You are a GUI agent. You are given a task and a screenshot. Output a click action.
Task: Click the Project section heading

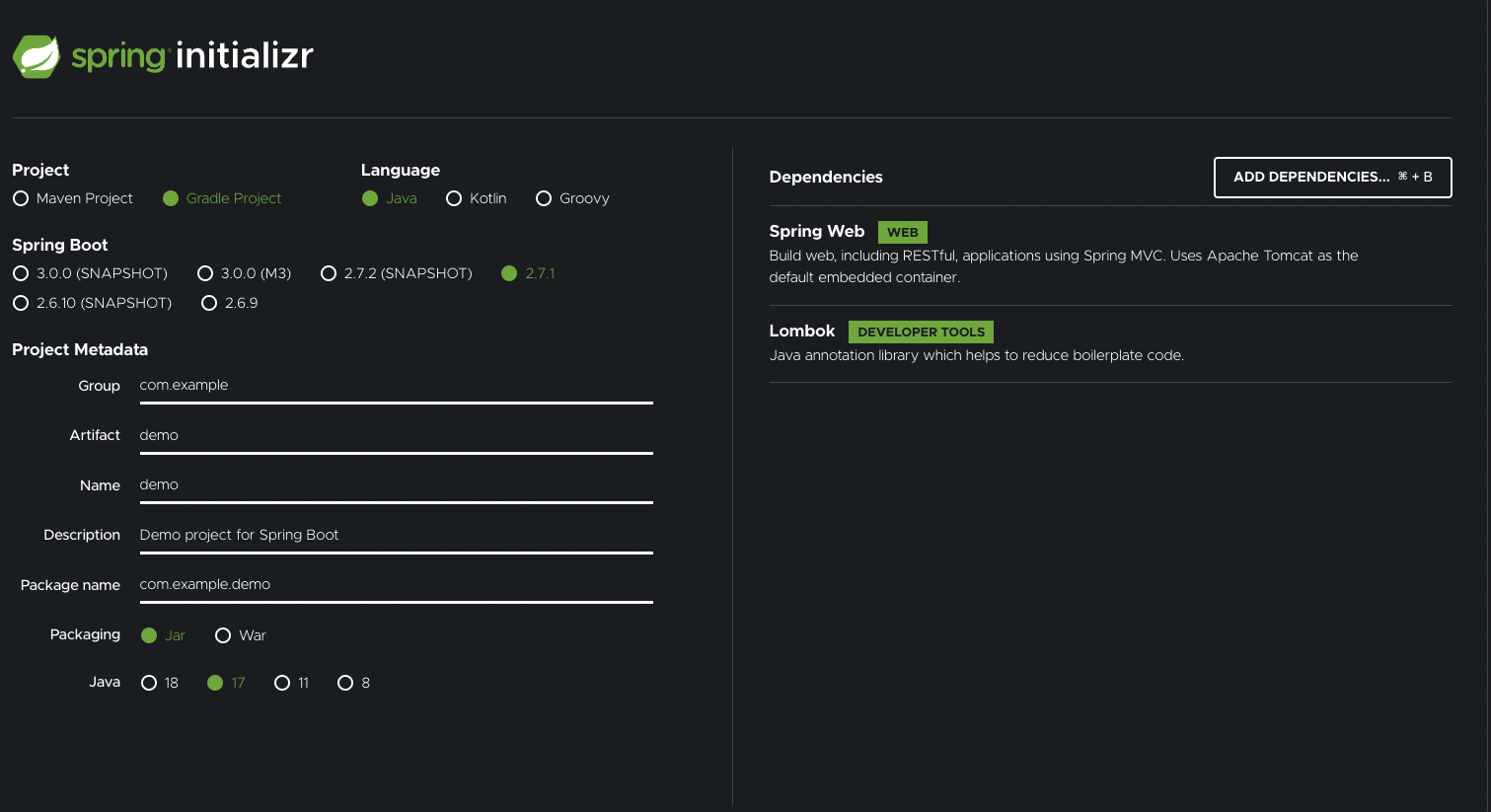coord(40,170)
